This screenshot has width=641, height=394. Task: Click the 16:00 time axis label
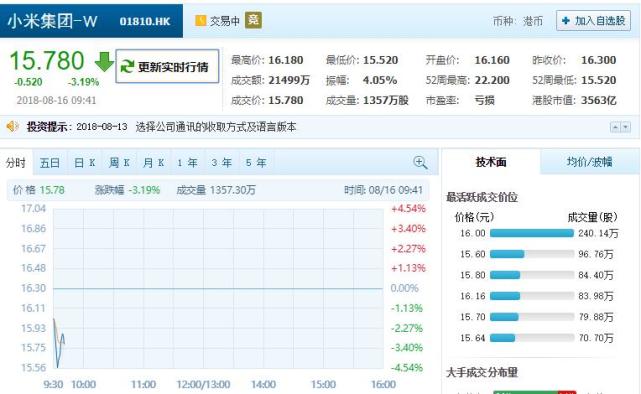pos(383,384)
